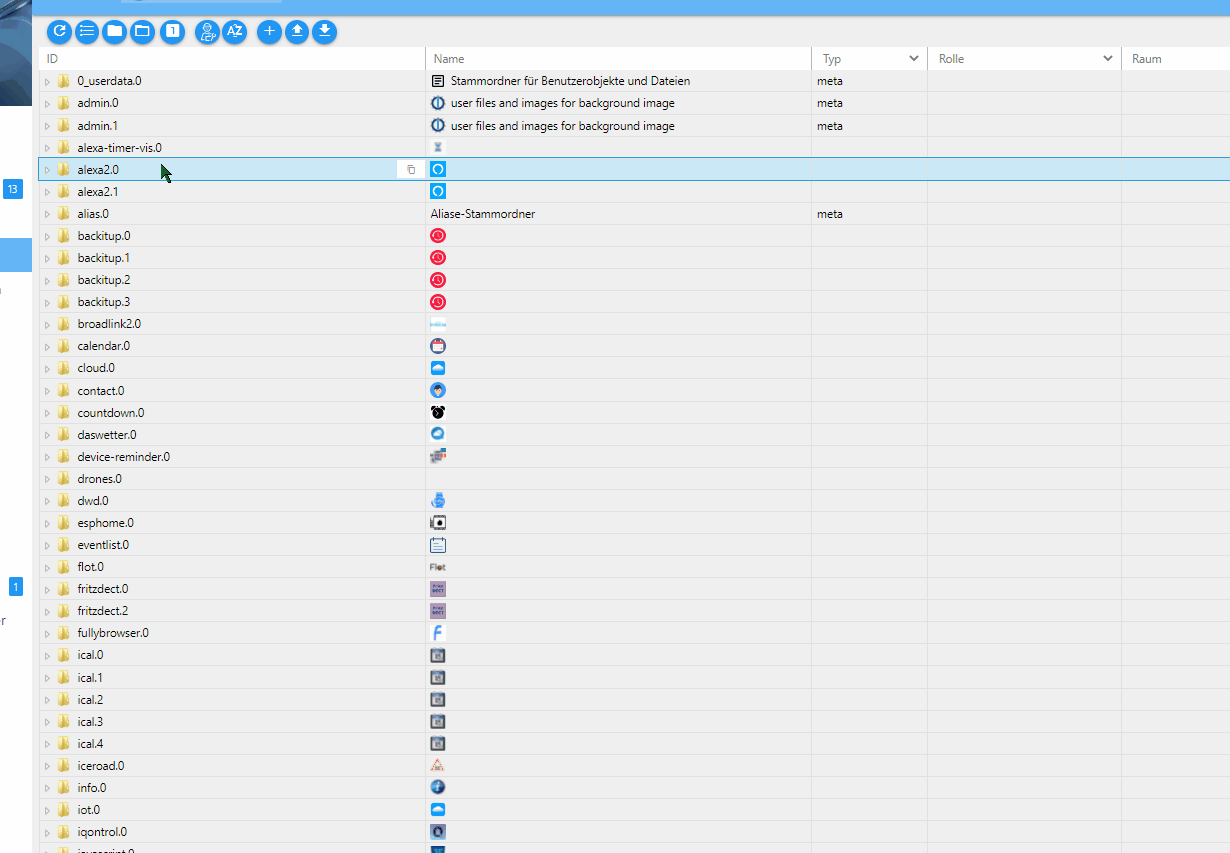
Task: Click the expand one level button
Action: tap(173, 31)
